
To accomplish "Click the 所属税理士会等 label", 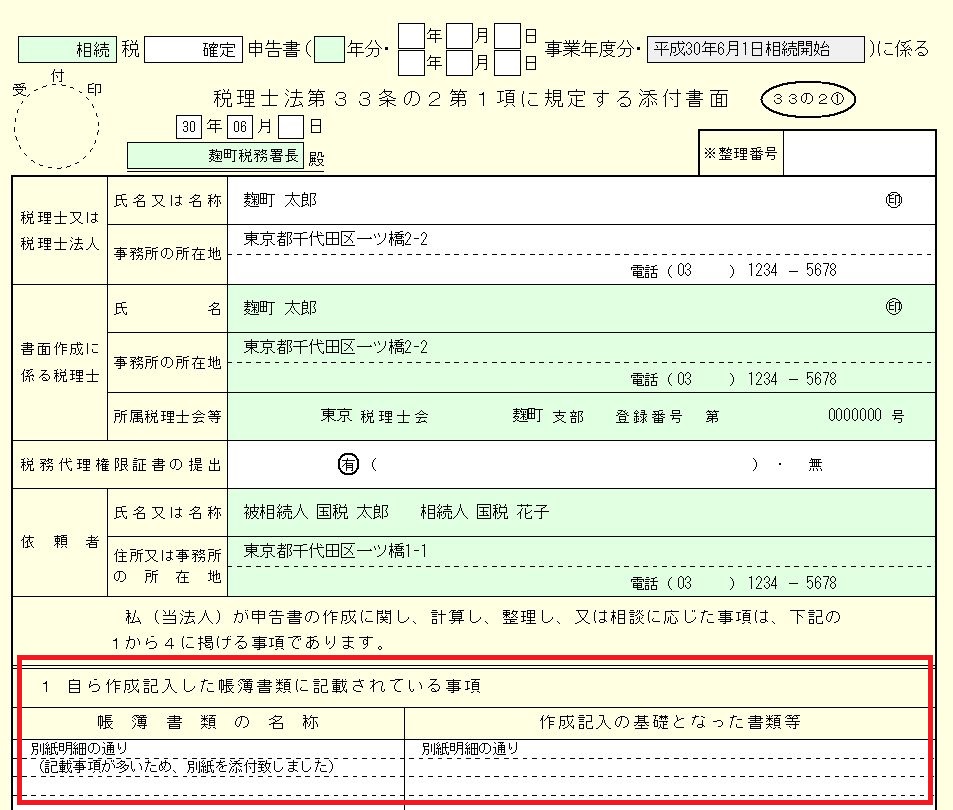I will click(x=167, y=416).
